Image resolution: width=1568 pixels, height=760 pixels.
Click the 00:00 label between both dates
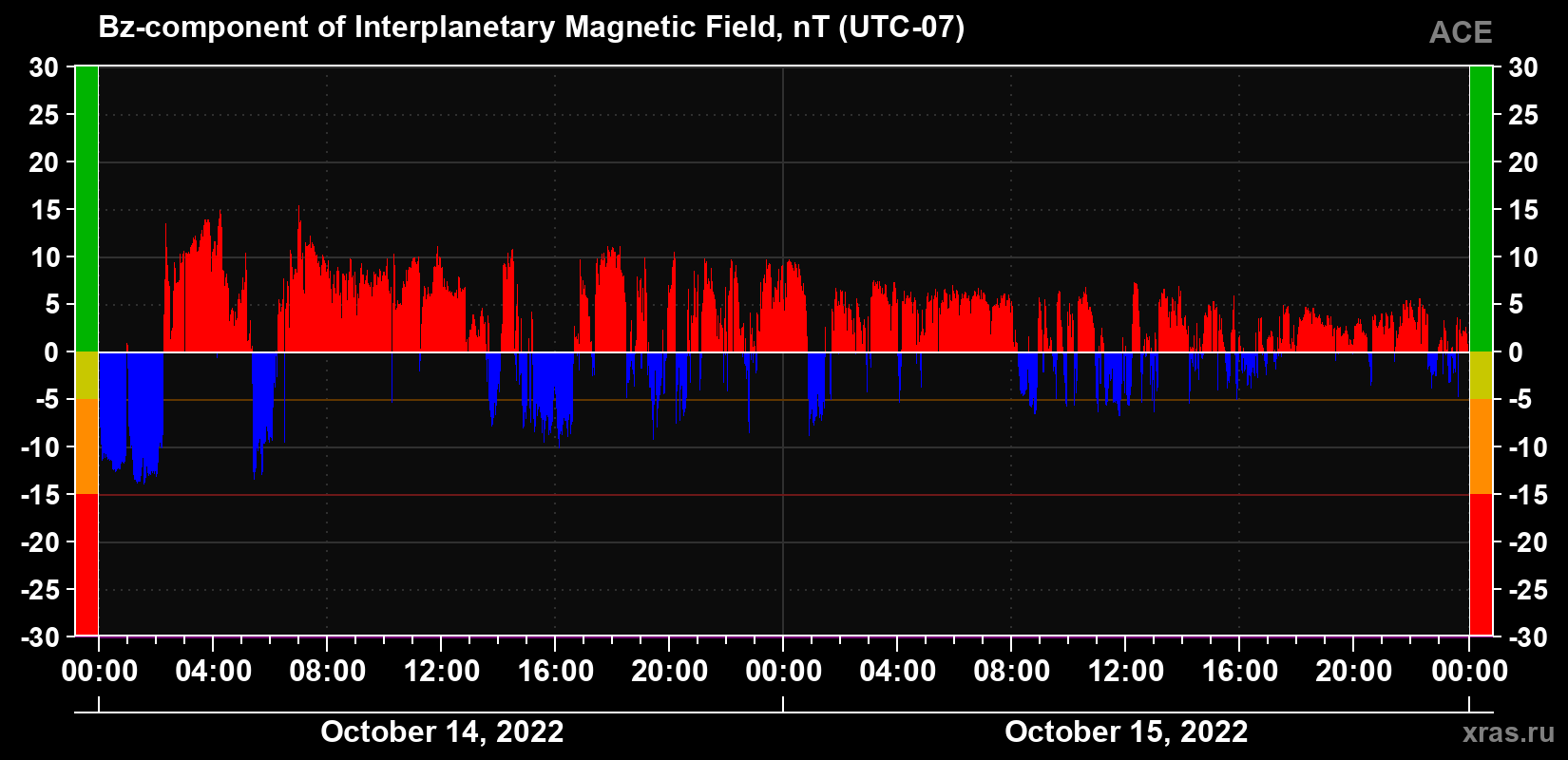click(x=784, y=671)
